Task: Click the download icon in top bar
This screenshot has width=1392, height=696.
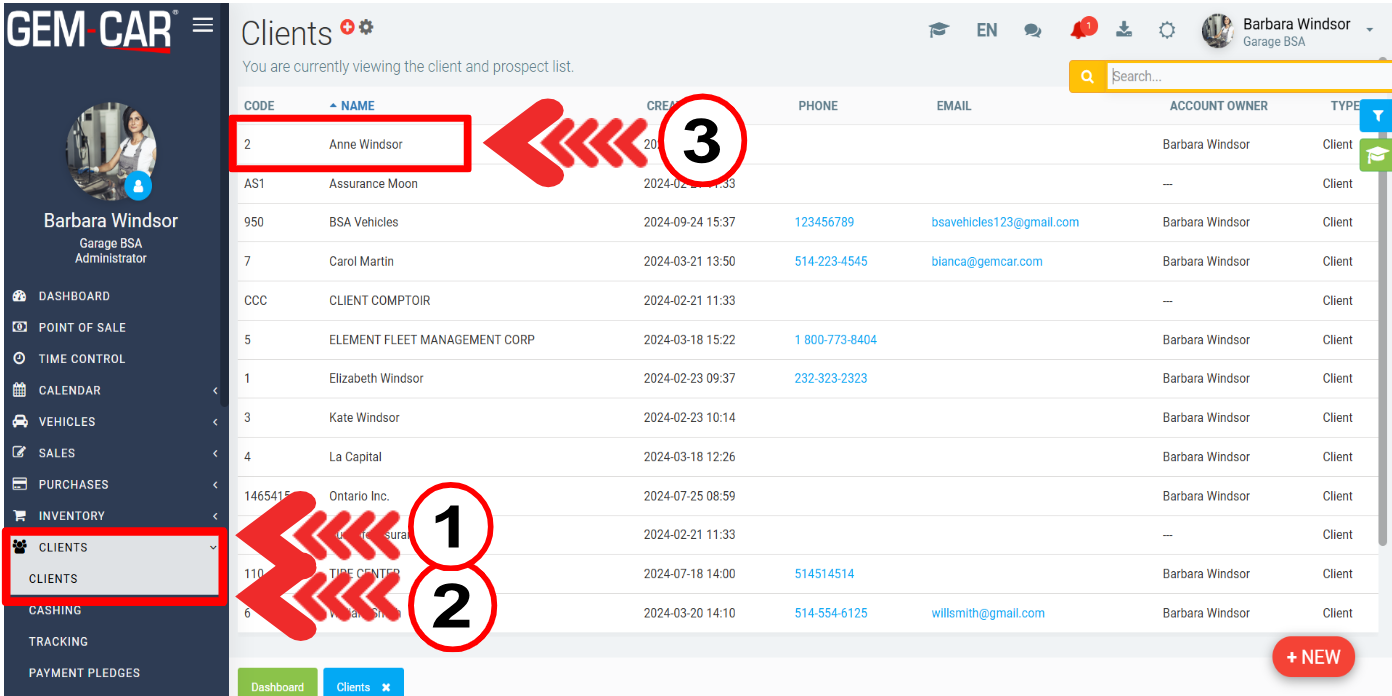Action: coord(1124,30)
